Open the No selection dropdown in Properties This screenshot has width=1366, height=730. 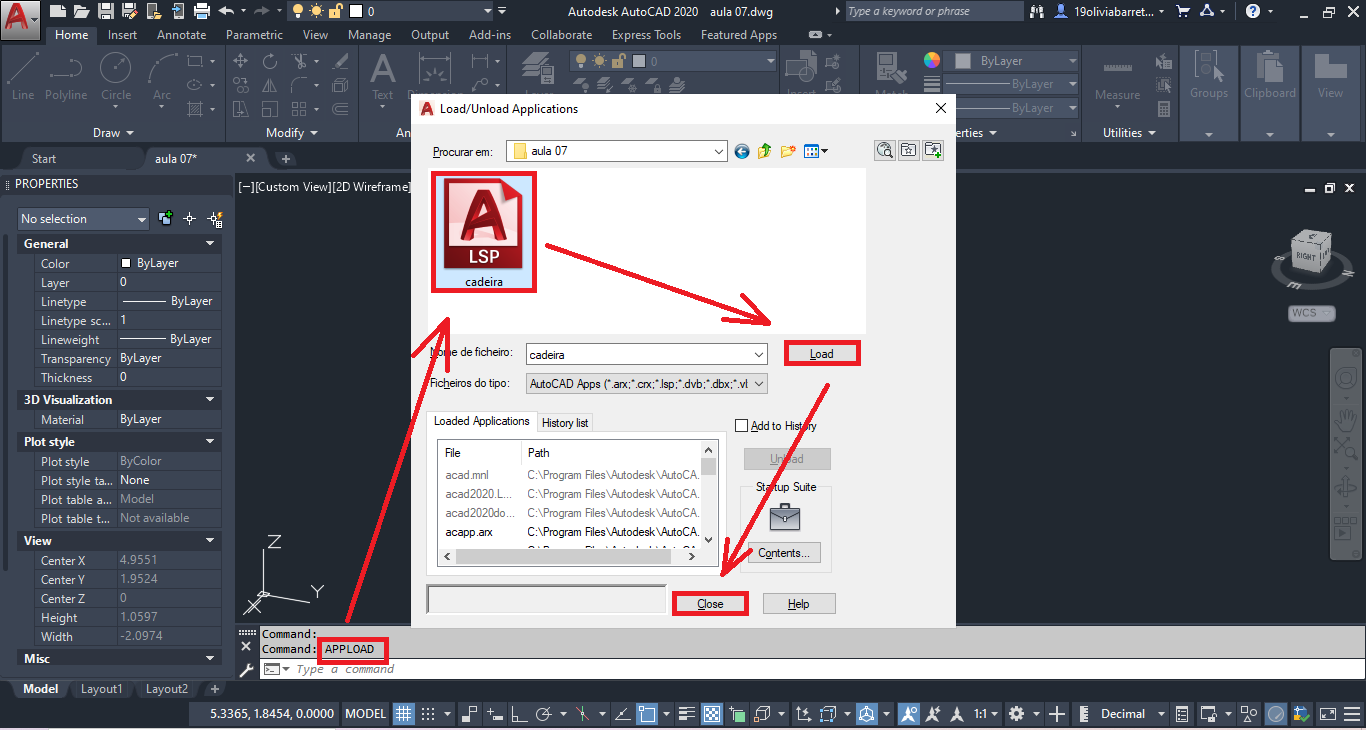coord(141,219)
